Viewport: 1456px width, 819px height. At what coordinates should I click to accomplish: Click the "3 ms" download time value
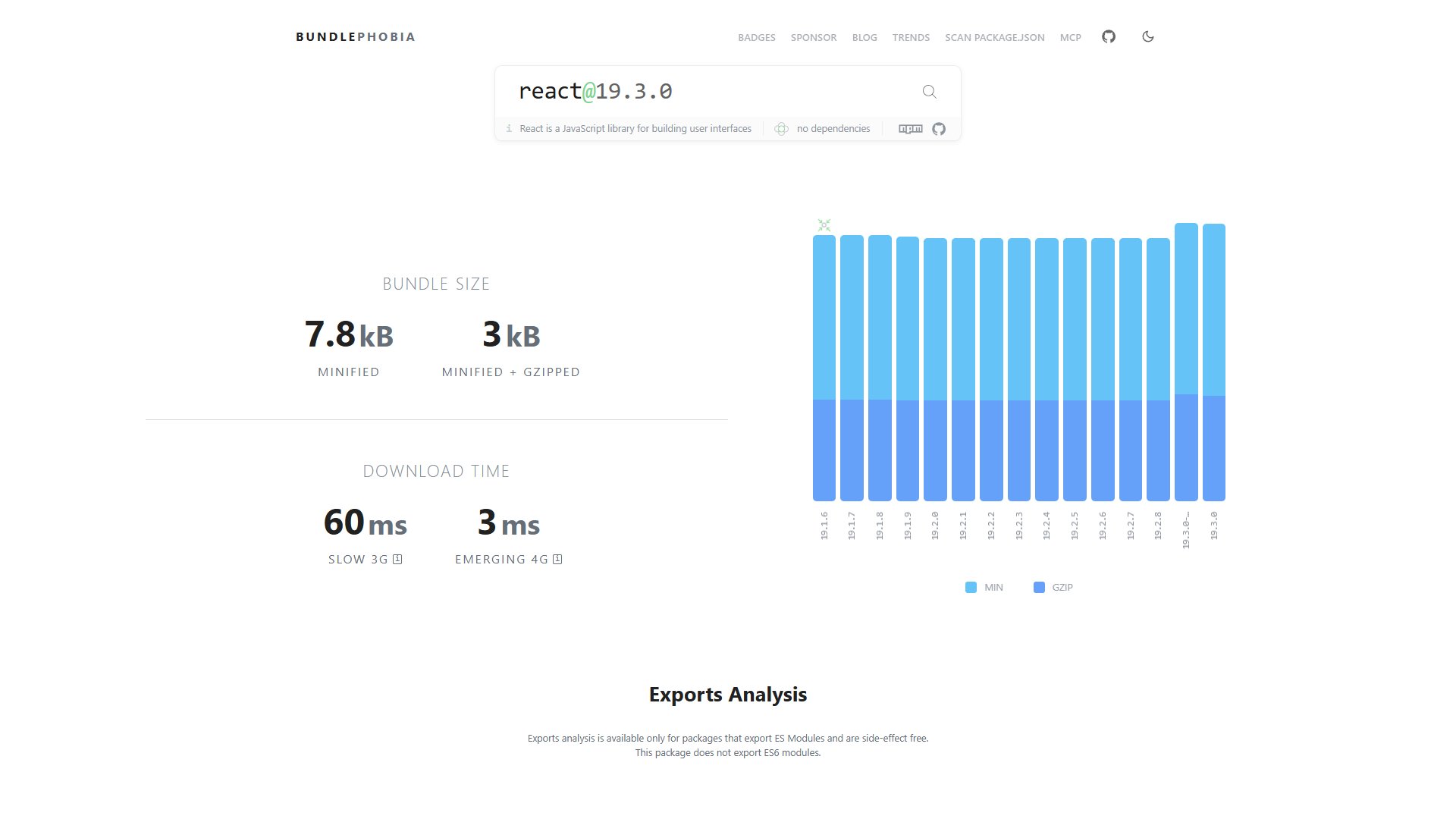click(509, 522)
